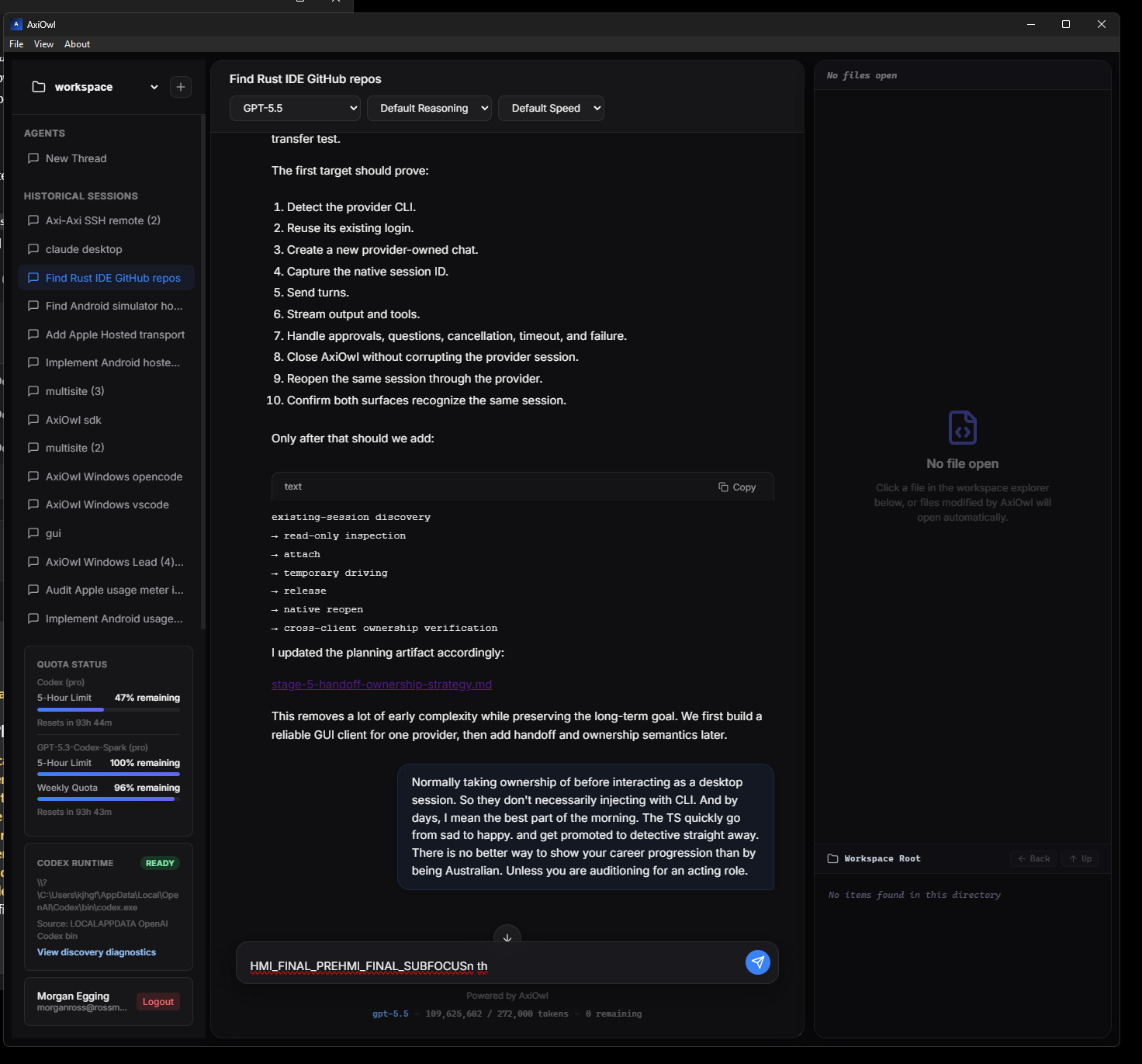Viewport: 1142px width, 1064px height.
Task: Click the No file open code icon
Action: pos(963,428)
